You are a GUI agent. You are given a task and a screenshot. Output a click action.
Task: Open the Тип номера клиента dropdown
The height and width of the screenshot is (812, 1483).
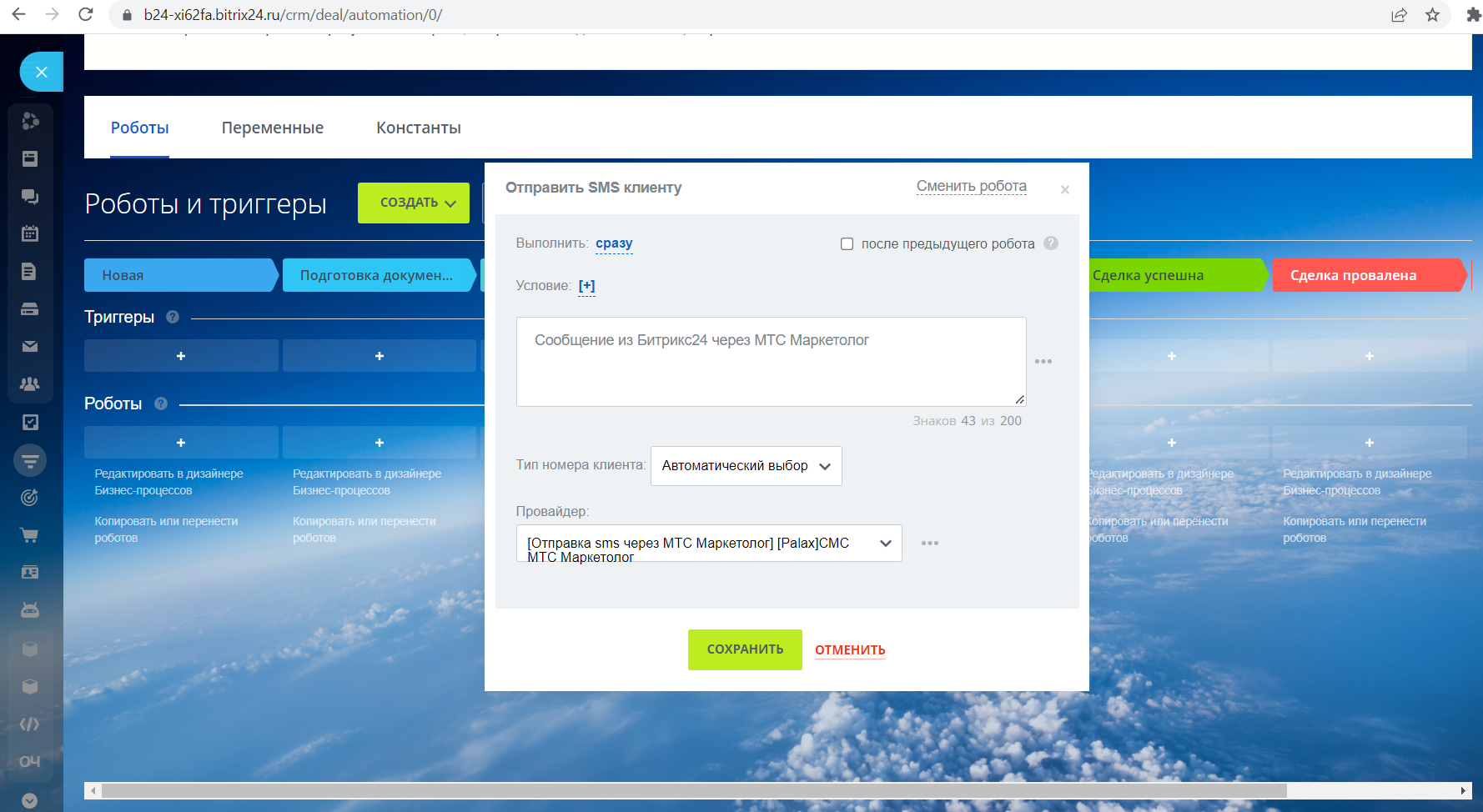[746, 466]
